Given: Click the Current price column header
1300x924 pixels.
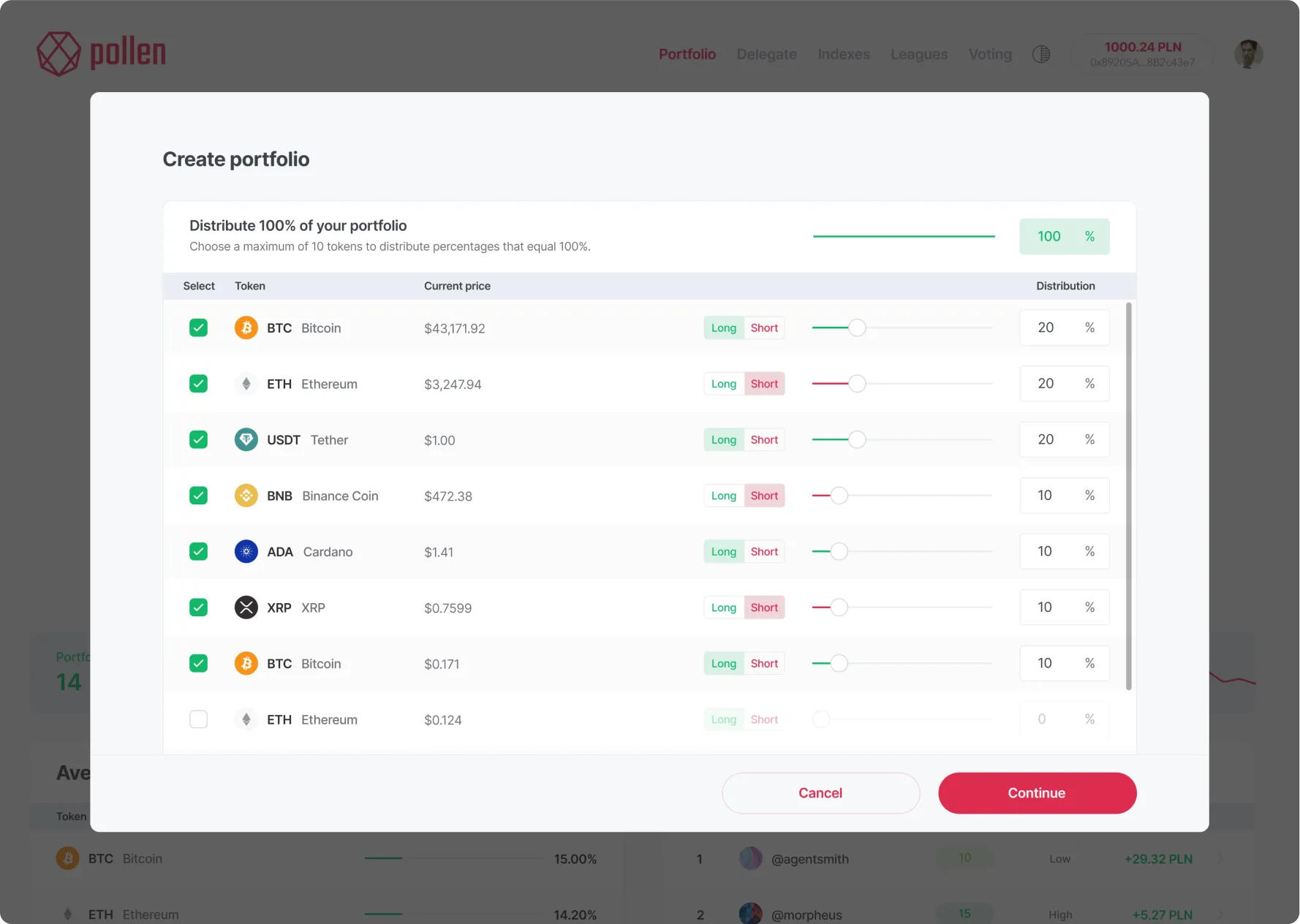Looking at the screenshot, I should click(x=457, y=286).
